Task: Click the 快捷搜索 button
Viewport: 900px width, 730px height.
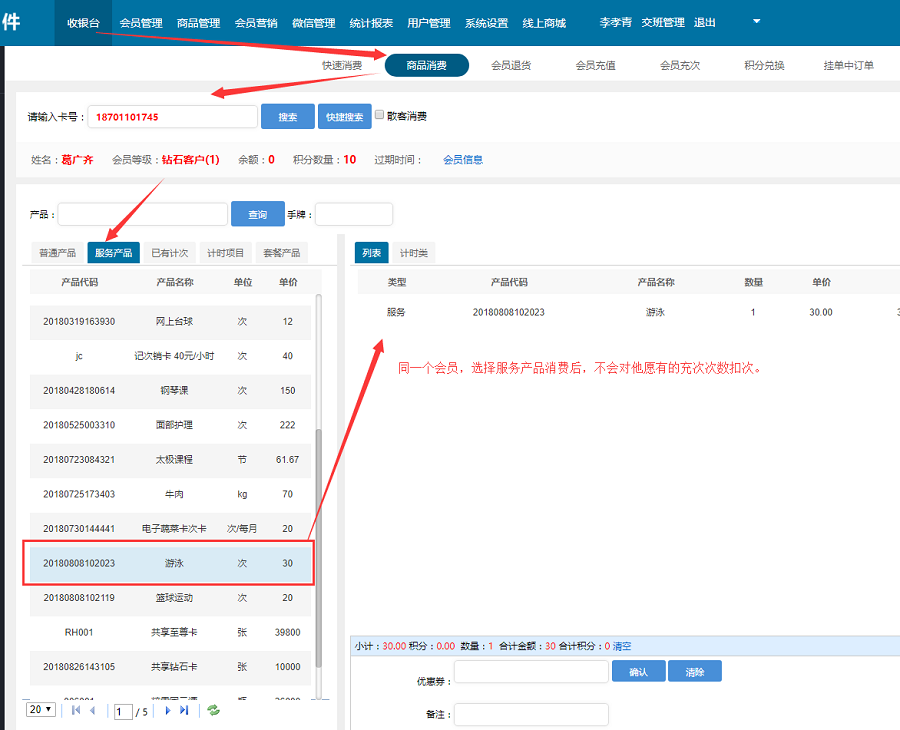Action: (344, 116)
